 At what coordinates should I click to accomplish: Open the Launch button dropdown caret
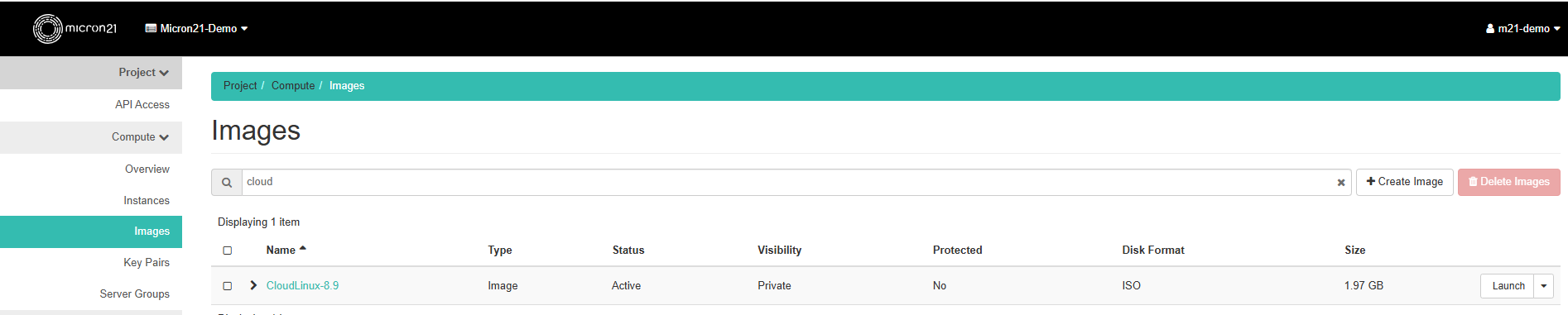(x=1543, y=286)
